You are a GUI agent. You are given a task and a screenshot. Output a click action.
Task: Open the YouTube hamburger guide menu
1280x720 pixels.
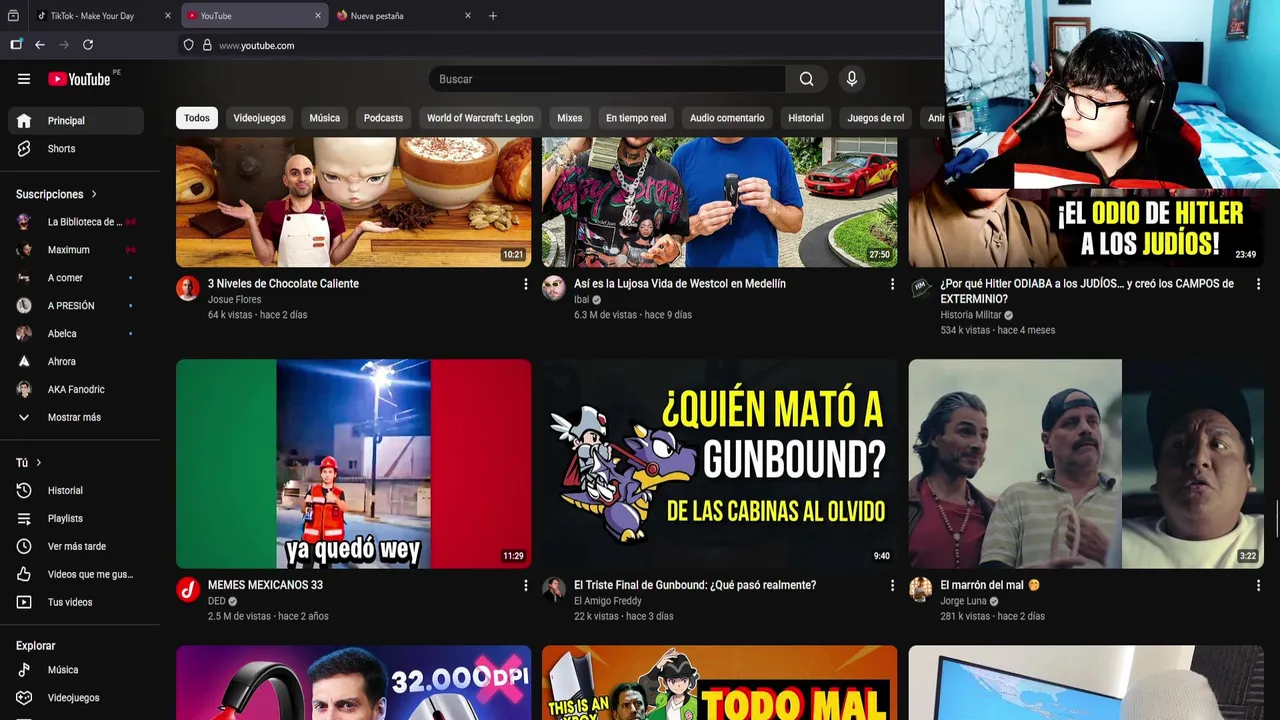point(24,79)
